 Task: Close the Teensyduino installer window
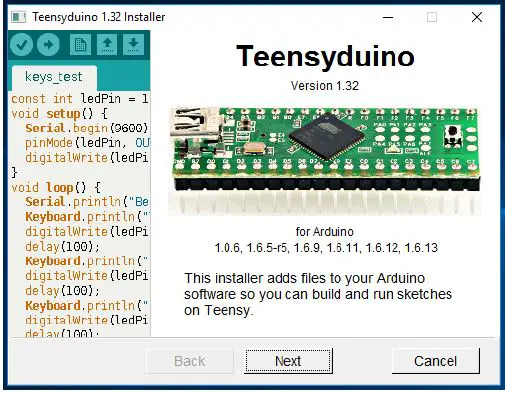coord(477,17)
